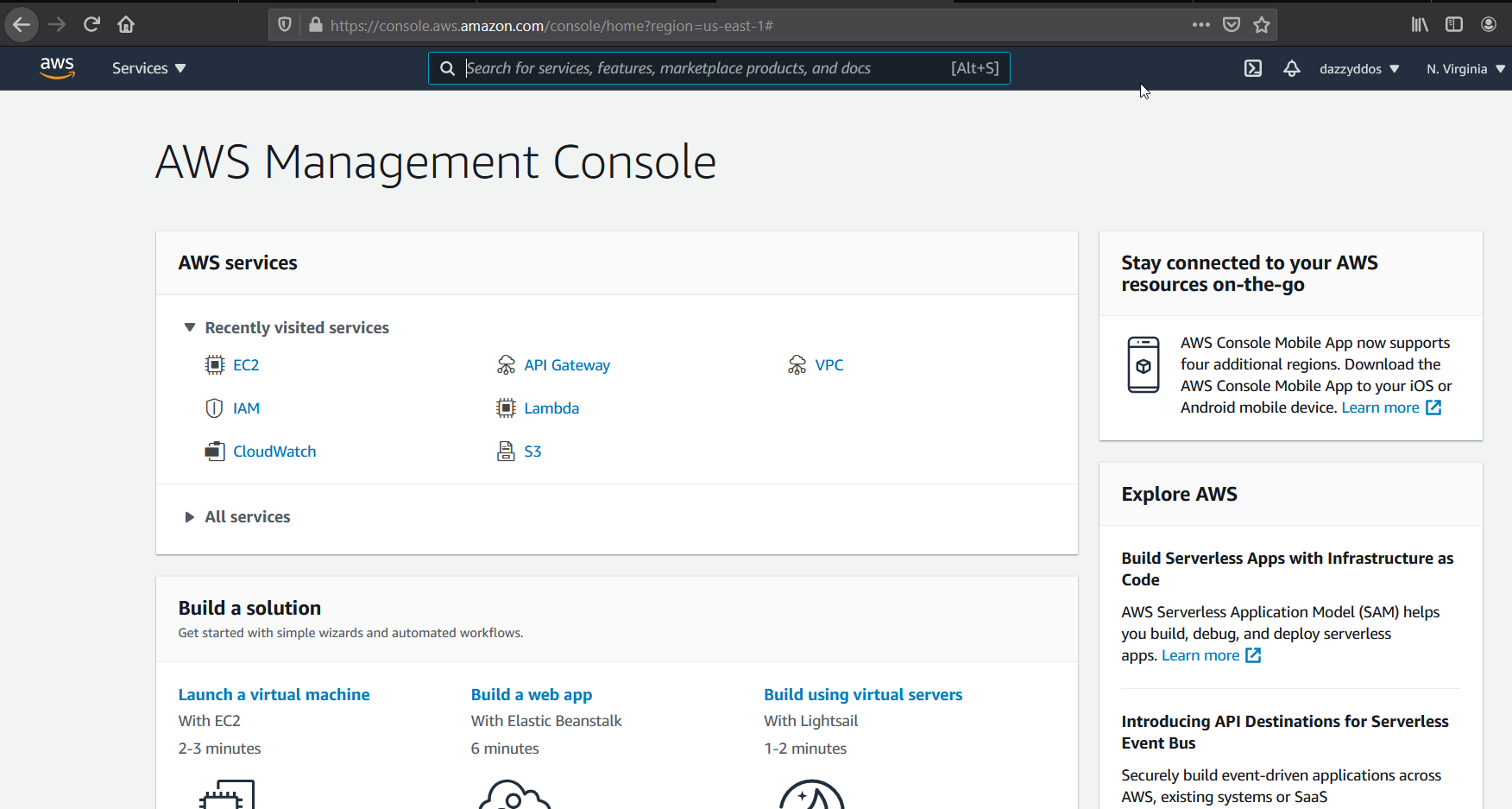Go back using browser back arrow

click(x=22, y=24)
